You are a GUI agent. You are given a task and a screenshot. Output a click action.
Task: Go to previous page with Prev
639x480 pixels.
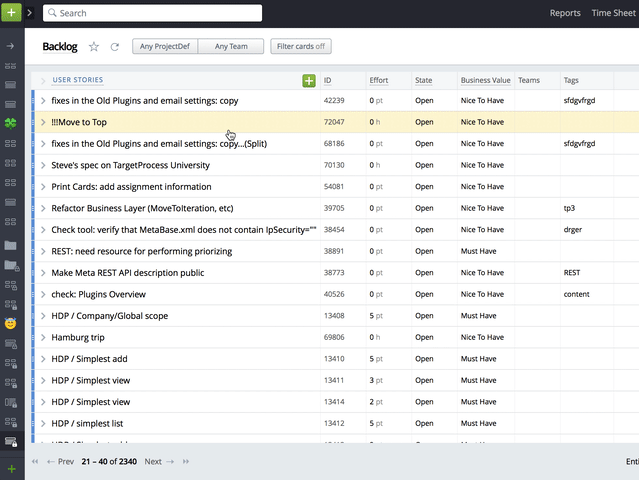pos(60,461)
